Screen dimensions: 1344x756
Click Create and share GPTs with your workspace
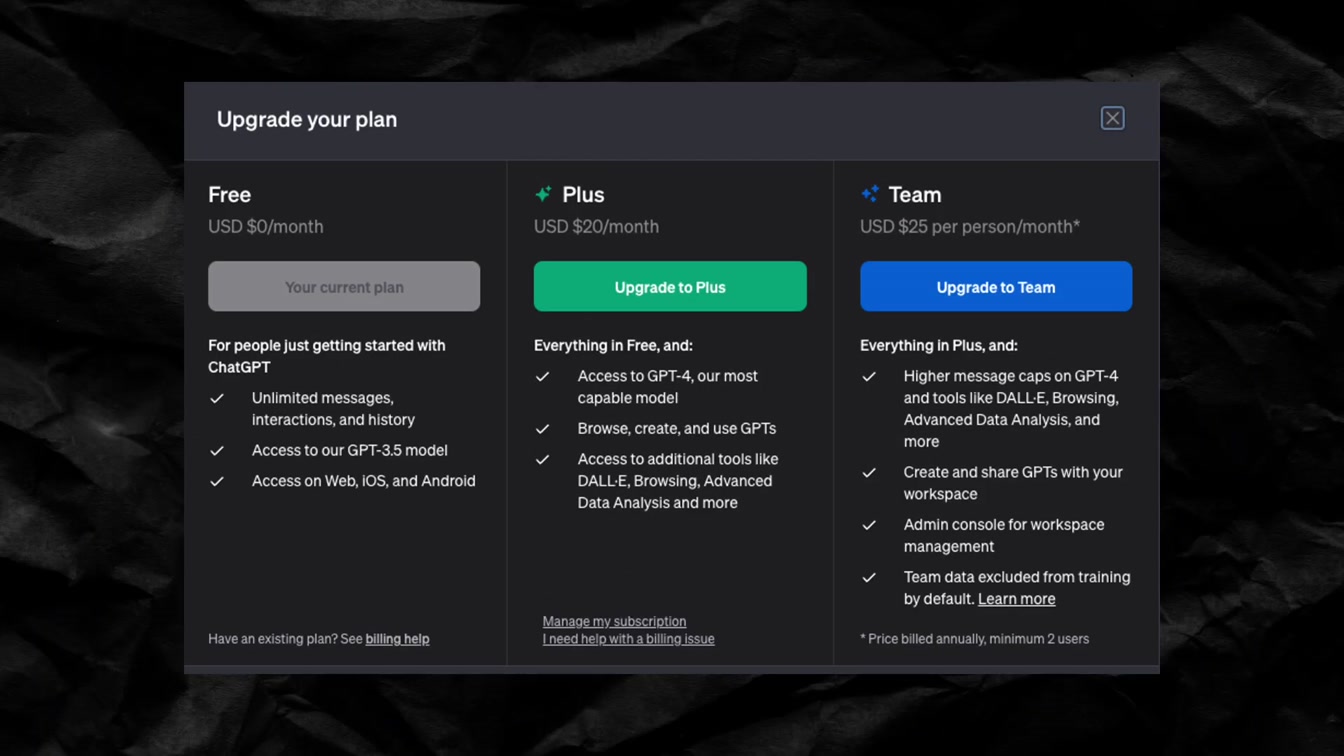click(1013, 483)
